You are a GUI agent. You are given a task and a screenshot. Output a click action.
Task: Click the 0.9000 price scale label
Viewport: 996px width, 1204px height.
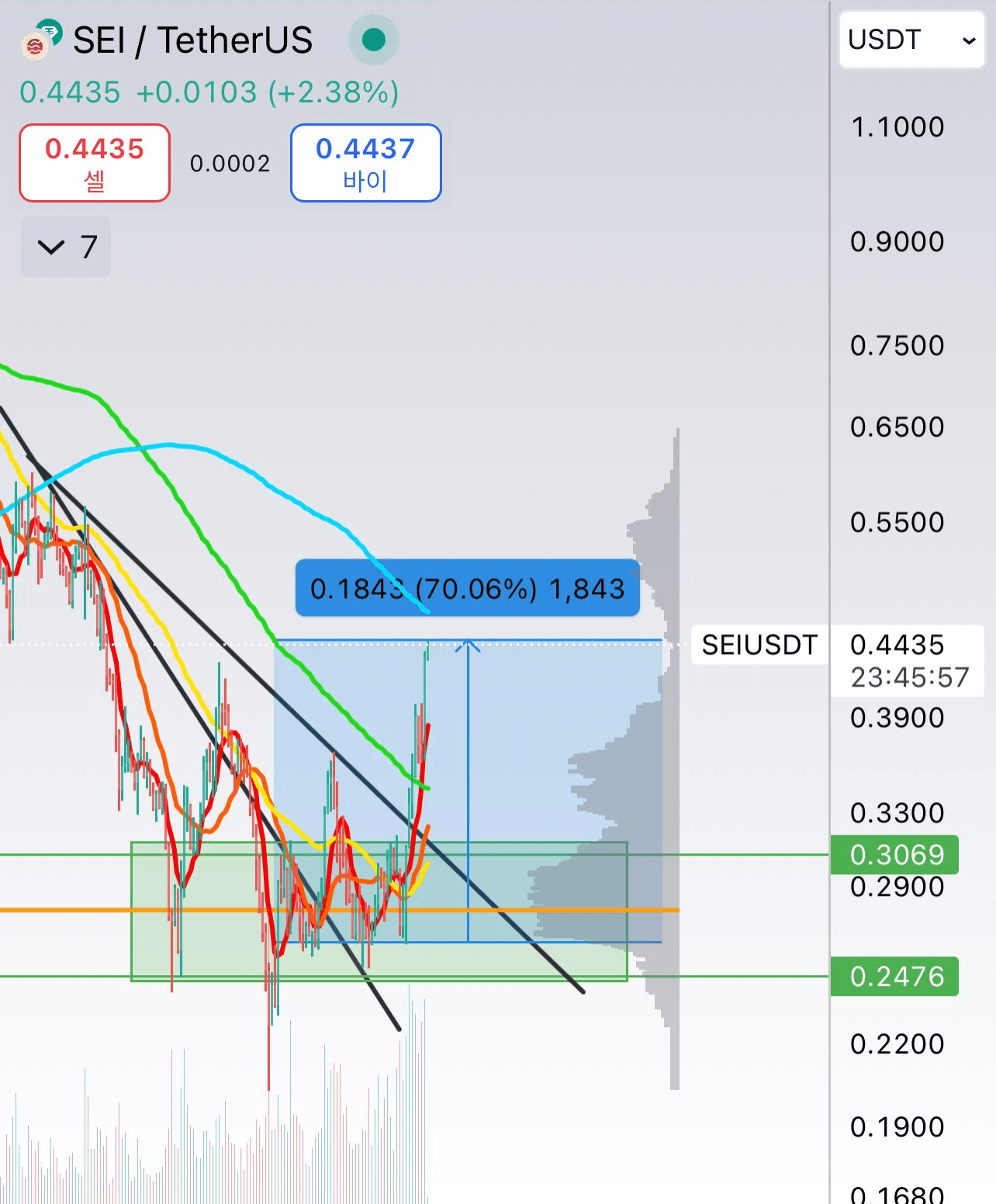point(897,242)
